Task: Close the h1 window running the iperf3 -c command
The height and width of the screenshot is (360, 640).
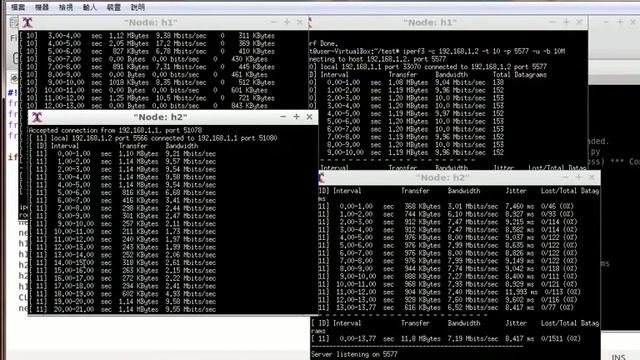Action: tap(579, 22)
